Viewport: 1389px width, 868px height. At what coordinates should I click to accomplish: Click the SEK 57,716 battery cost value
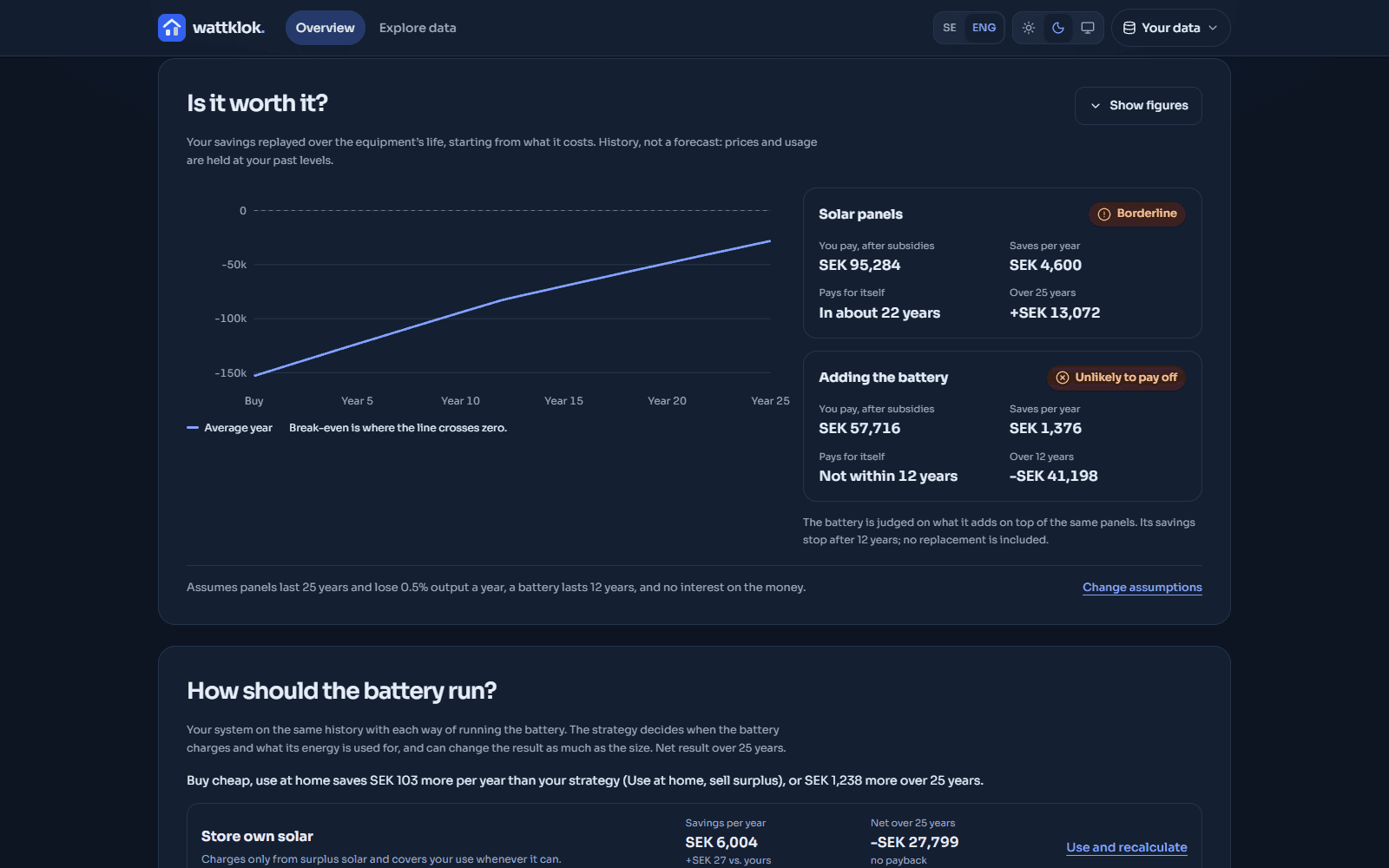859,429
